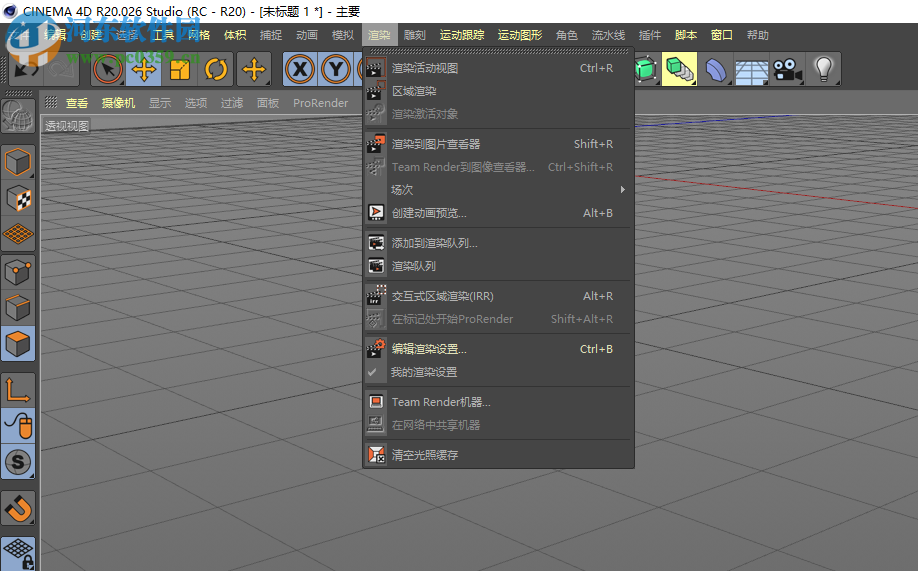Add a camera object
Viewport: 918px width, 571px height.
(x=787, y=70)
